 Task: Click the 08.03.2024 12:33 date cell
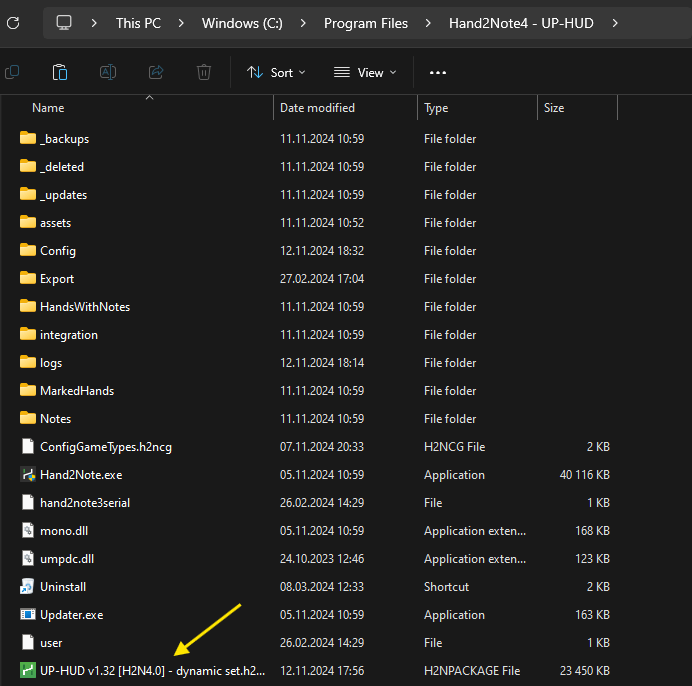322,587
